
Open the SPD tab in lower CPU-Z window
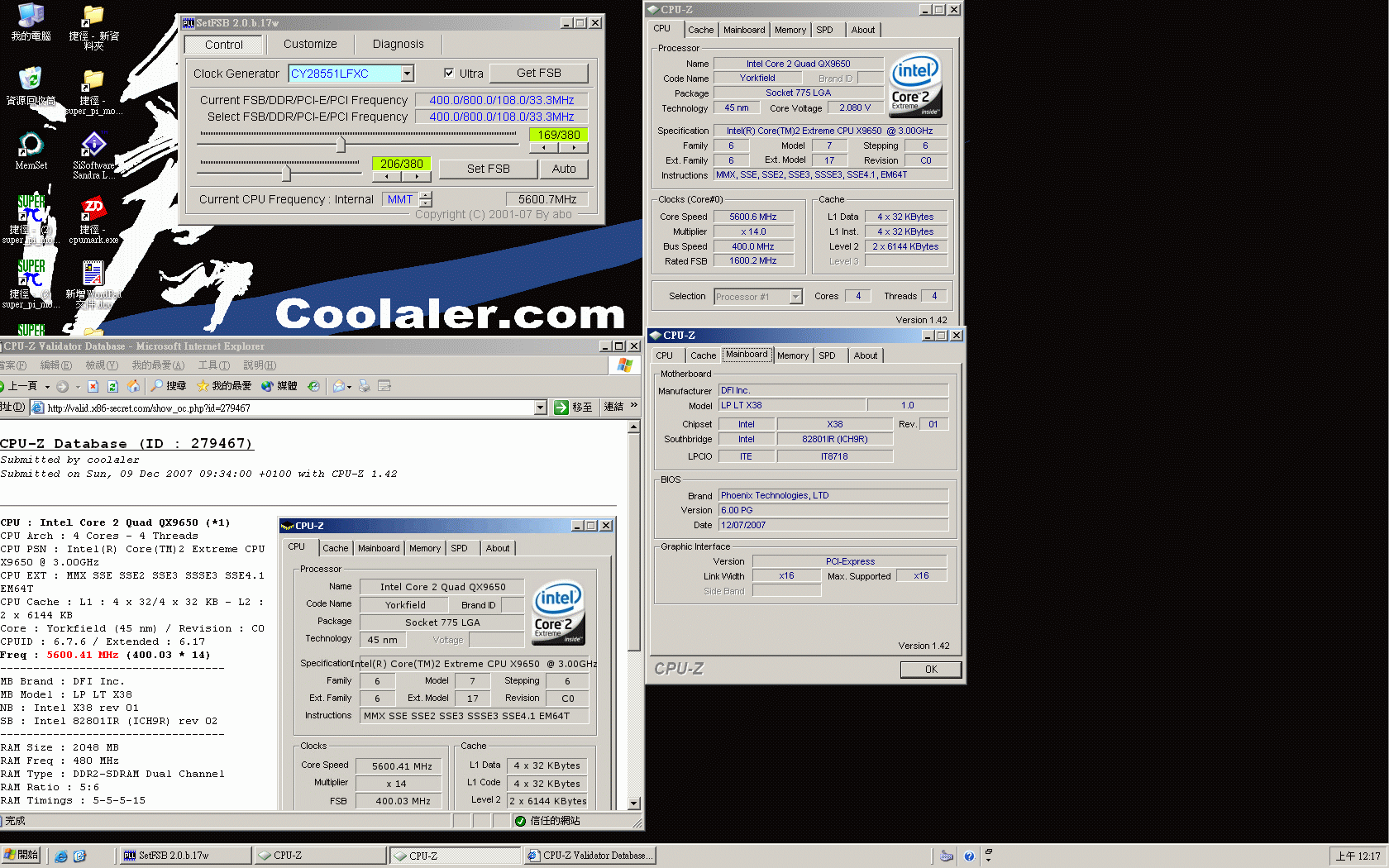coord(827,355)
